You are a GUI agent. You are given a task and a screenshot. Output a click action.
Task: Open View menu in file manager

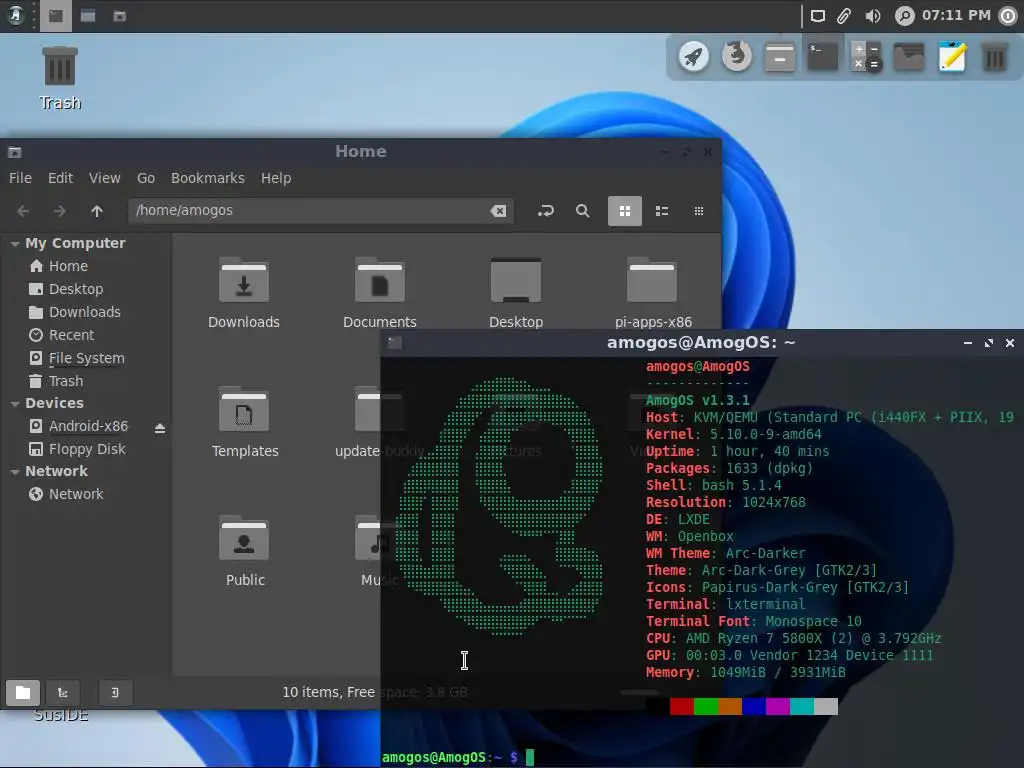point(104,178)
